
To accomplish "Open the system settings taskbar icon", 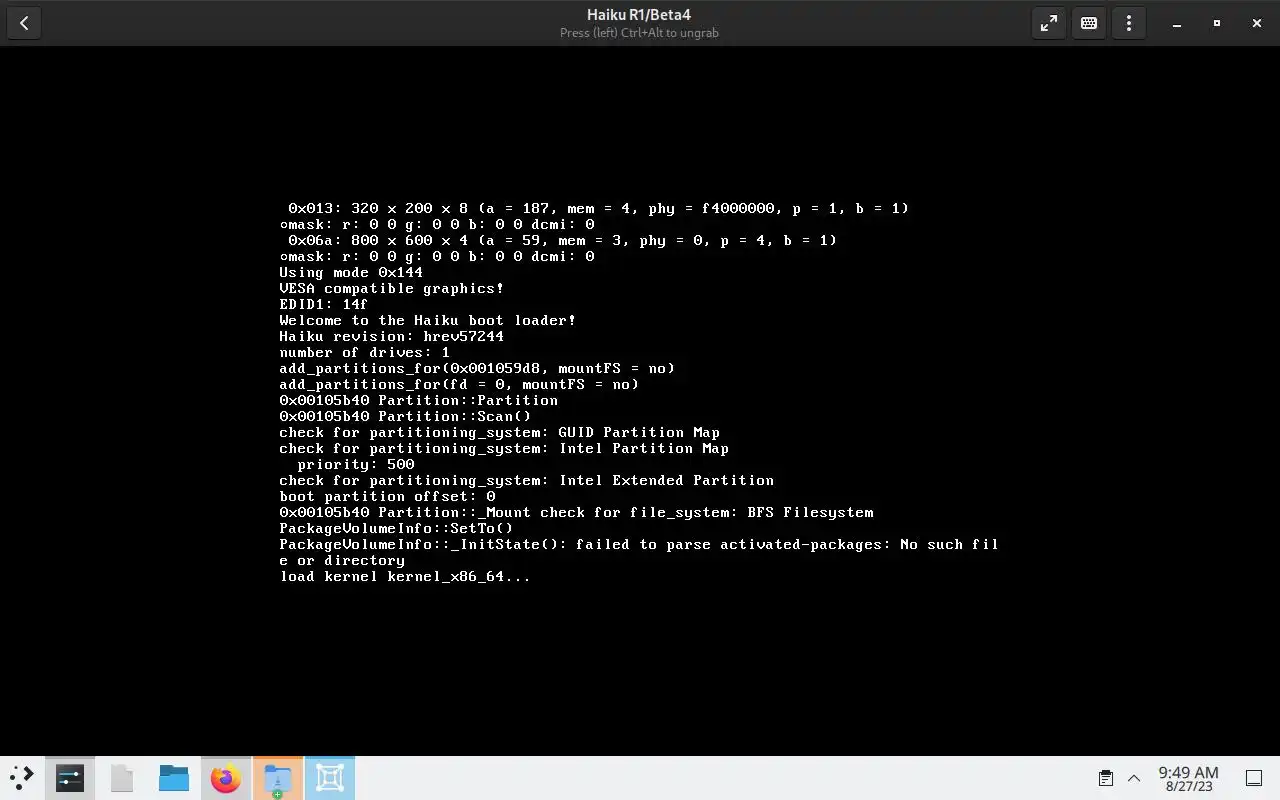I will [70, 778].
